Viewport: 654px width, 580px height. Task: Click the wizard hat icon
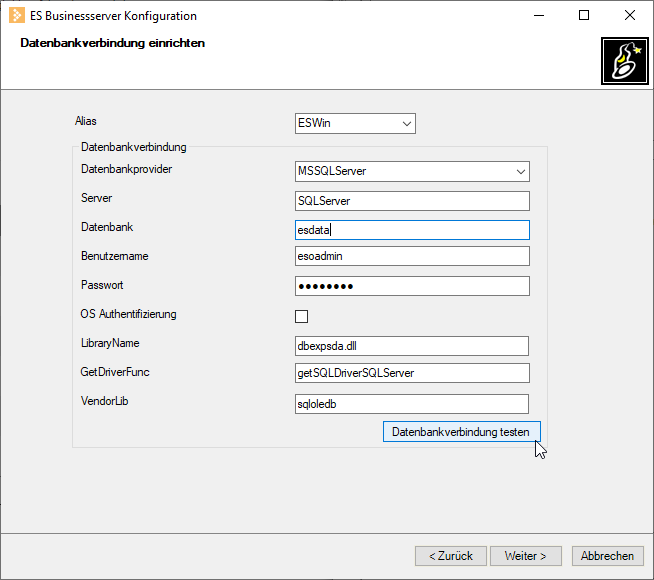pyautogui.click(x=624, y=61)
